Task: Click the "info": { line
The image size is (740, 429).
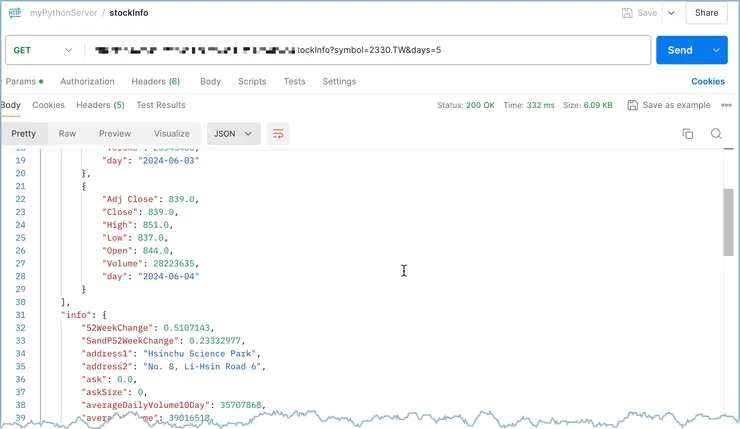Action: click(x=84, y=315)
